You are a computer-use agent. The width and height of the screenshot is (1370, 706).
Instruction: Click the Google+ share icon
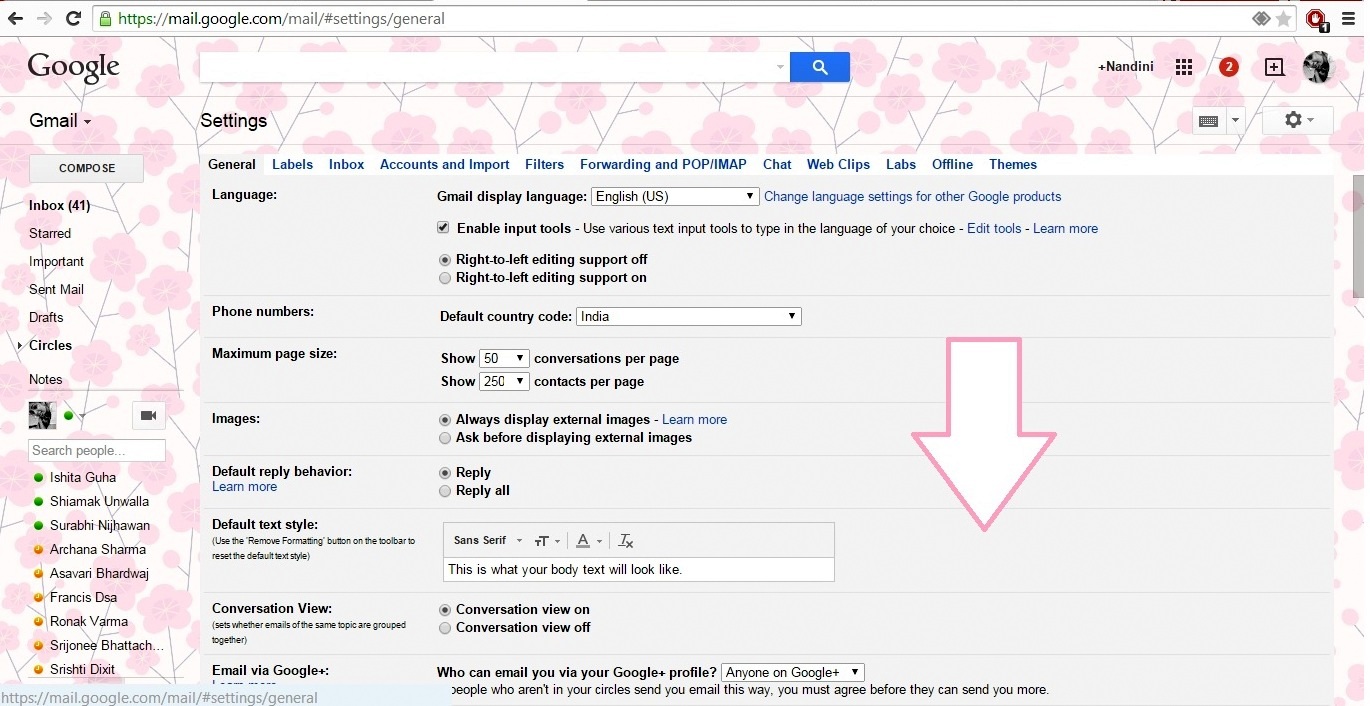tap(1274, 67)
